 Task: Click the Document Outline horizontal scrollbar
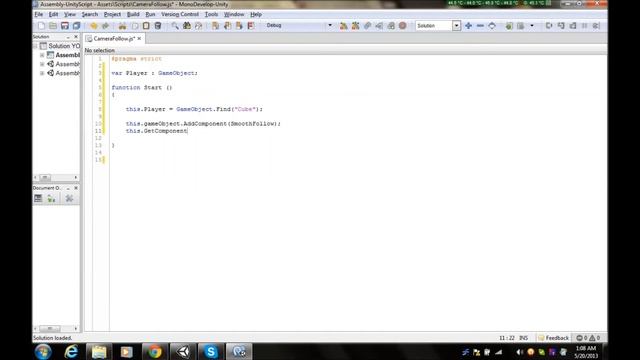pyautogui.click(x=56, y=329)
